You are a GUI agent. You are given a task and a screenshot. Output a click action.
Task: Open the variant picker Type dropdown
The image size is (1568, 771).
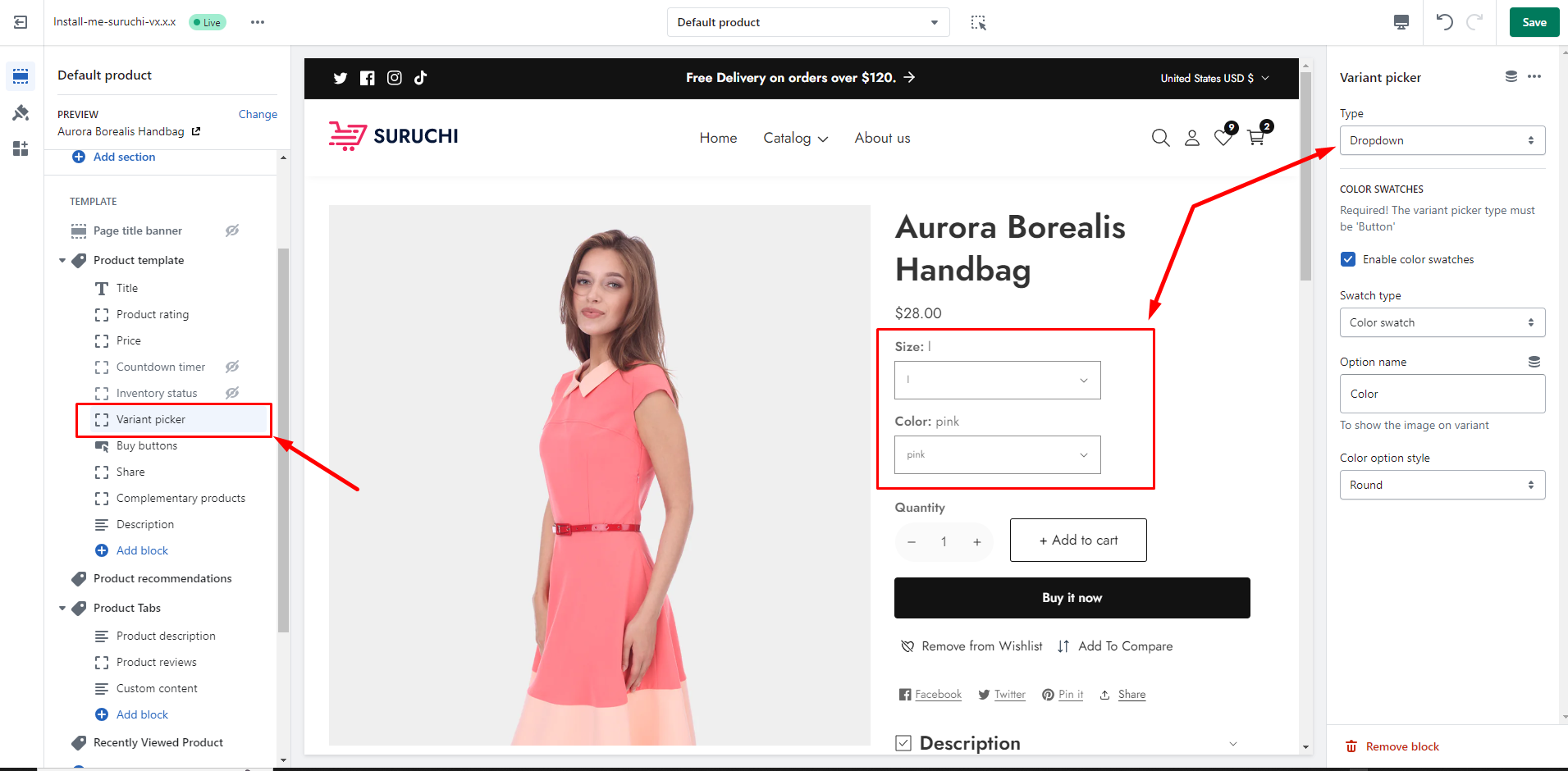(x=1442, y=140)
